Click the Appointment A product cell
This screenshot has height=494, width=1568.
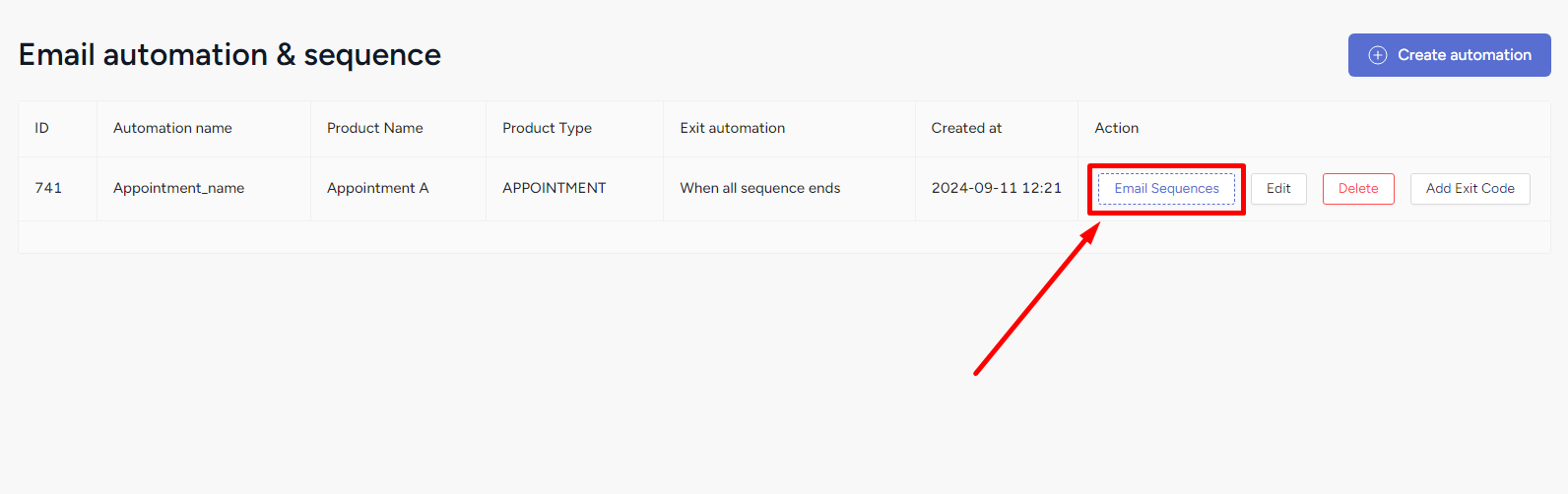[378, 188]
